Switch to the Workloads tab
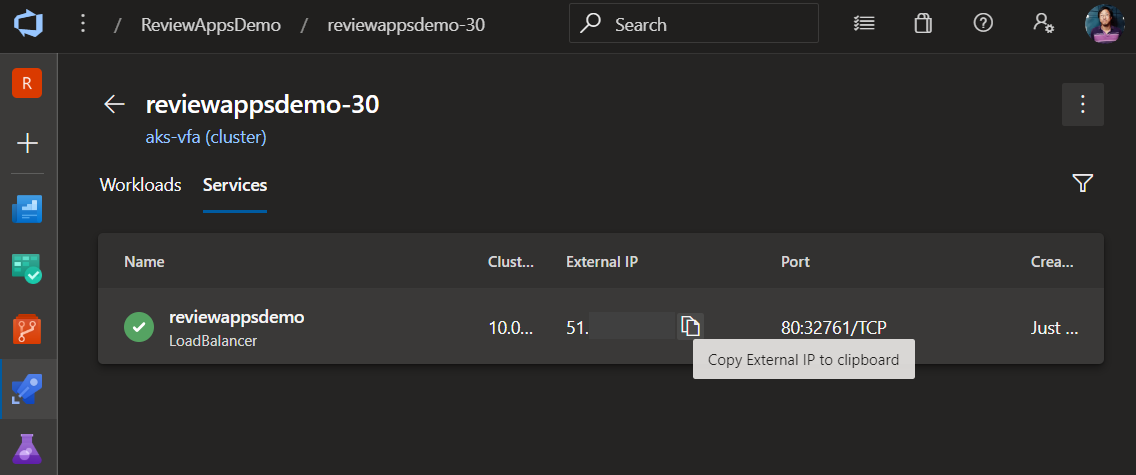1136x475 pixels. pos(141,185)
